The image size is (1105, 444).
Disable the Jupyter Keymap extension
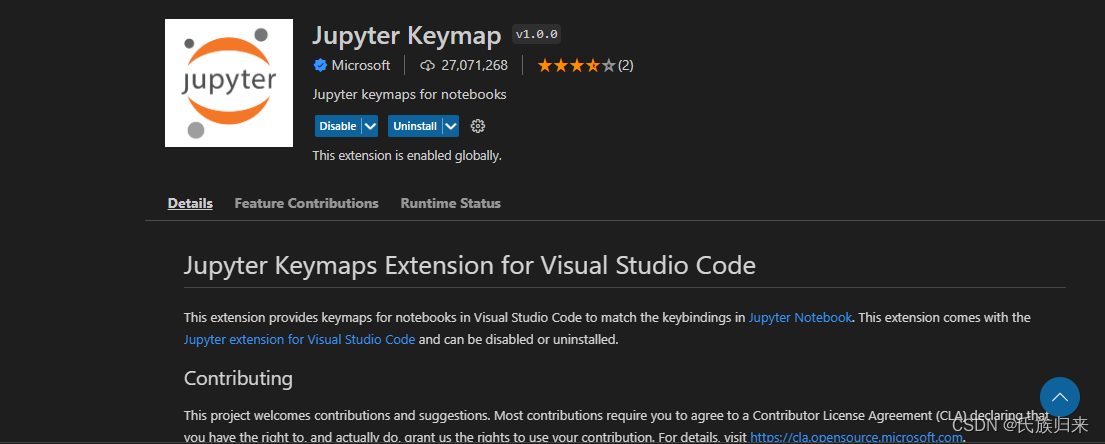pos(338,126)
